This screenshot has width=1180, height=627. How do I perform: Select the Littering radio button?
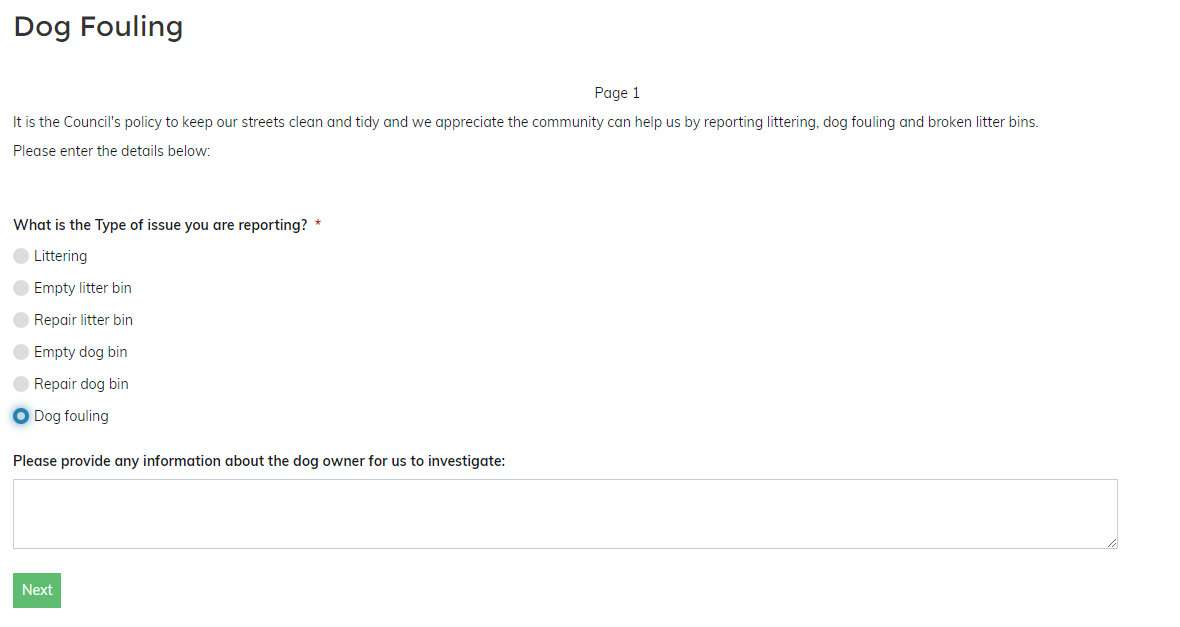tap(21, 256)
